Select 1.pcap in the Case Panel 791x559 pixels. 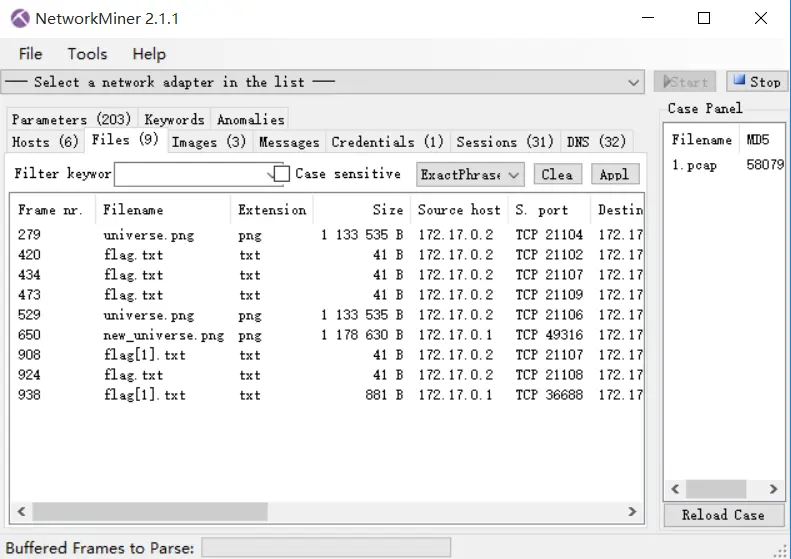point(694,165)
